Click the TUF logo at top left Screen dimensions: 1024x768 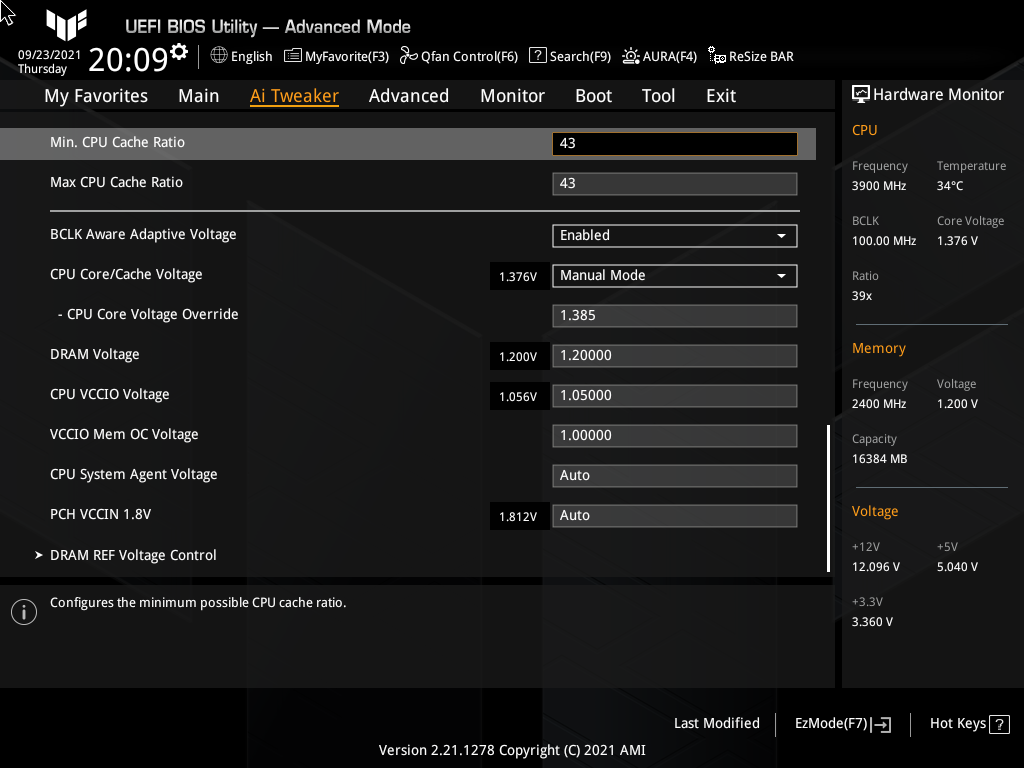pyautogui.click(x=66, y=24)
